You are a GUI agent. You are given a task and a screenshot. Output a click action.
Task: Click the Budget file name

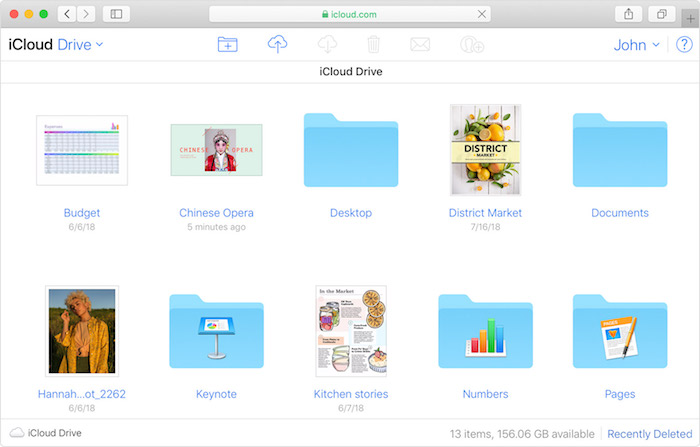coord(82,213)
